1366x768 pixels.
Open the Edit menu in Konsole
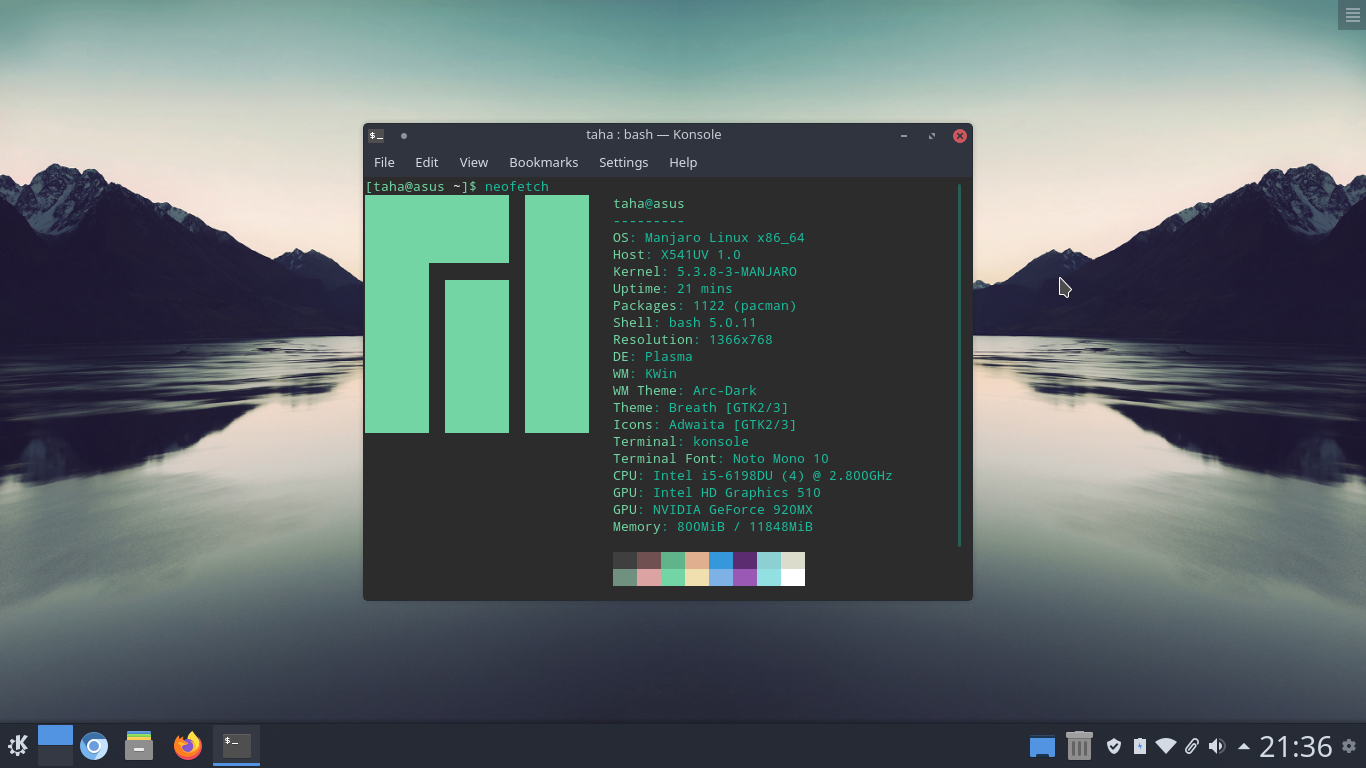pos(427,162)
